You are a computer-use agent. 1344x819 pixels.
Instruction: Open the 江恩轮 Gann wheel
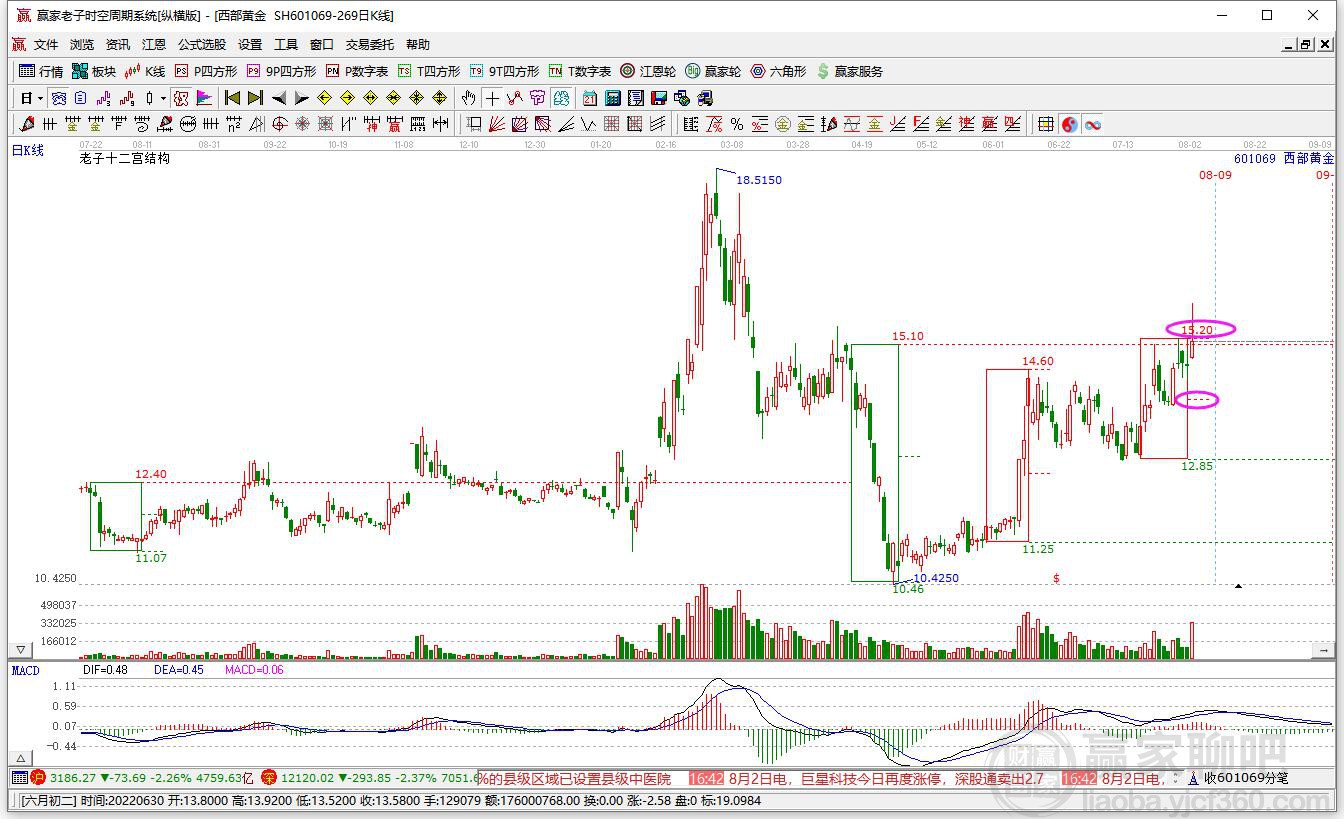(648, 71)
